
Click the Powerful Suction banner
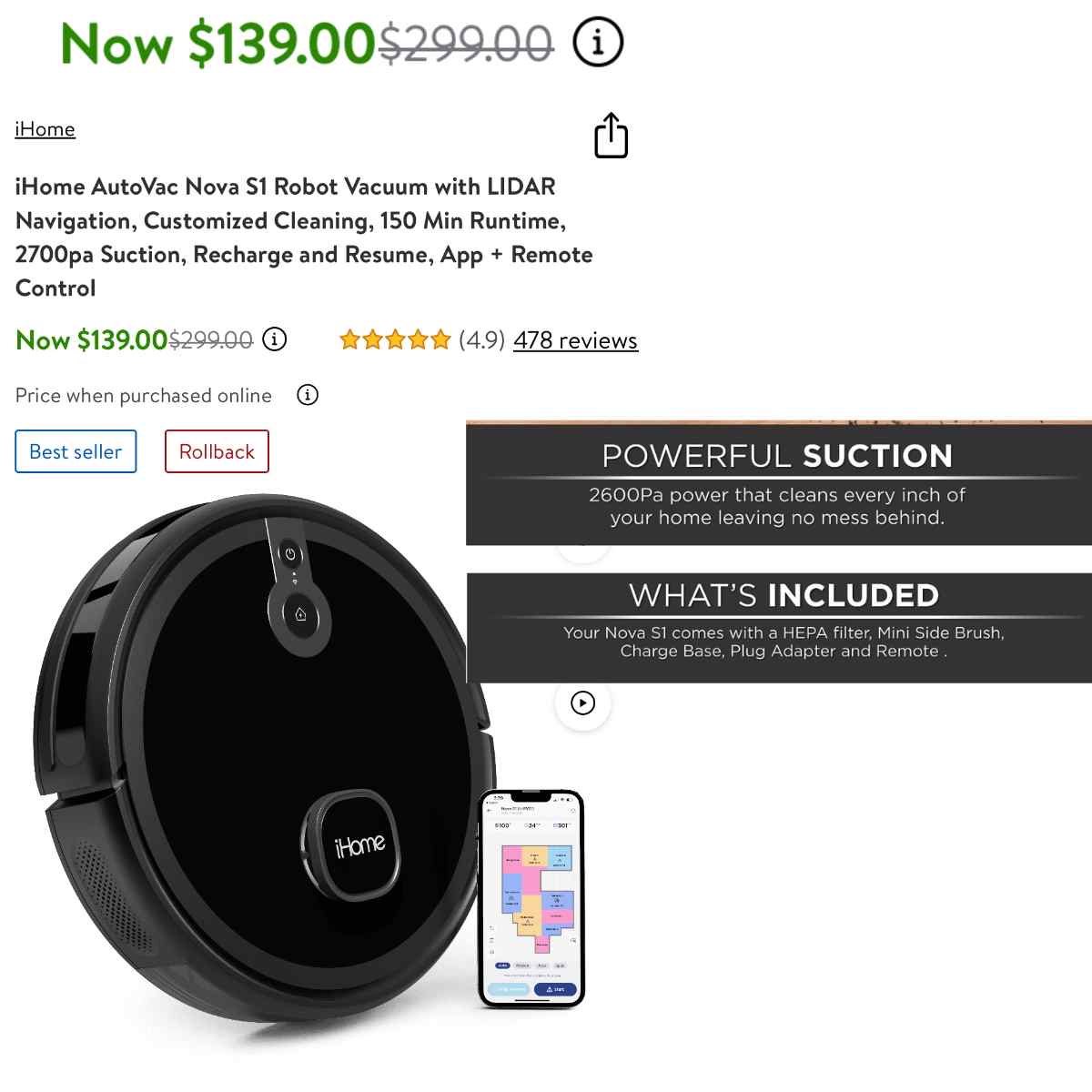coord(778,483)
